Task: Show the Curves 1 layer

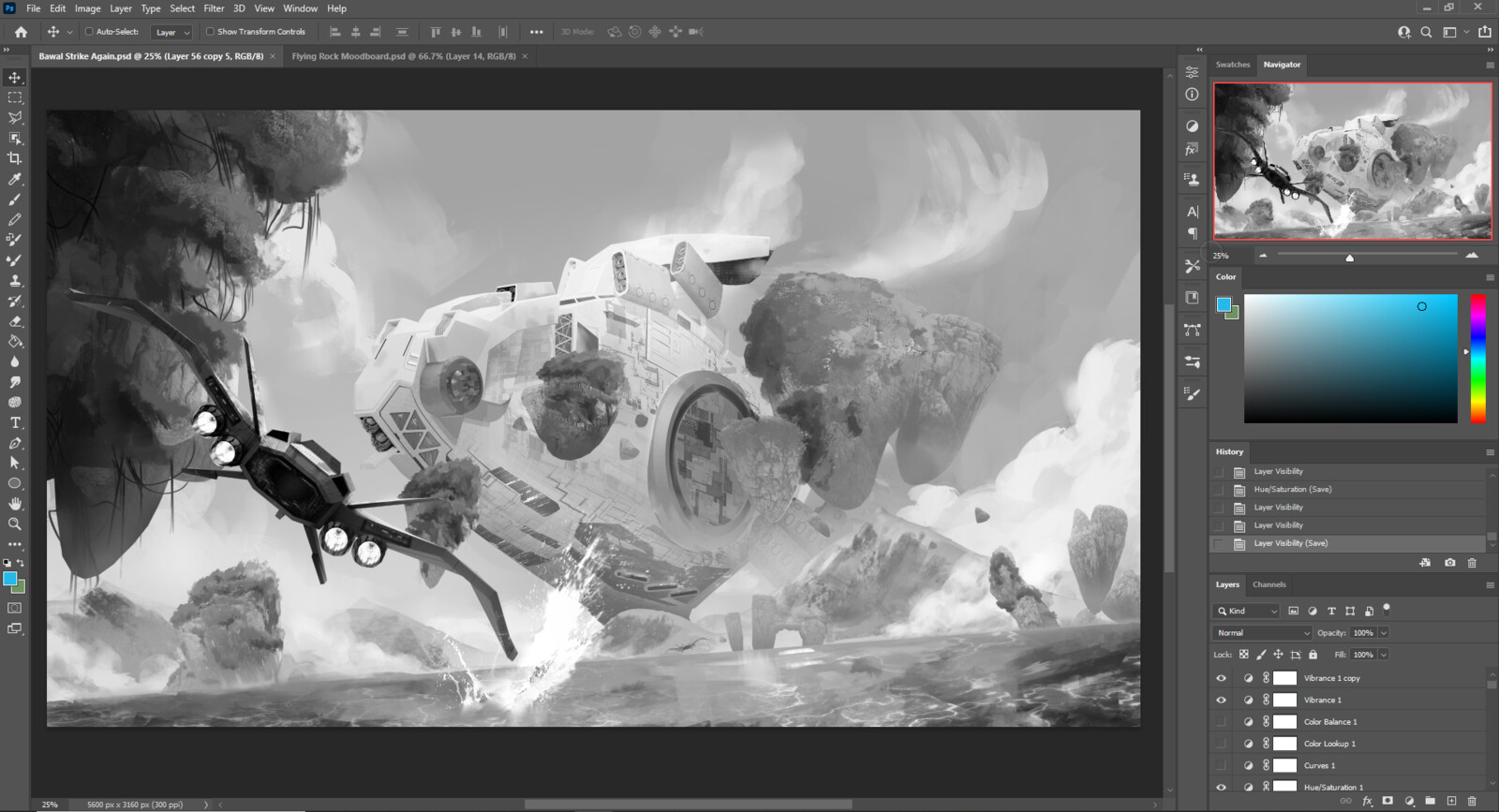Action: 1221,765
